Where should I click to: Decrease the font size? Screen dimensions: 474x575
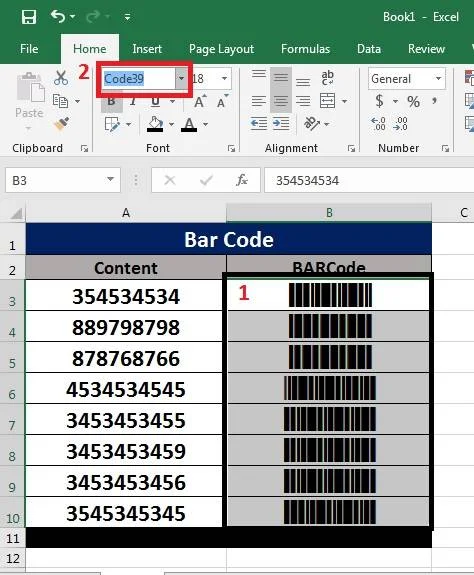(222, 101)
